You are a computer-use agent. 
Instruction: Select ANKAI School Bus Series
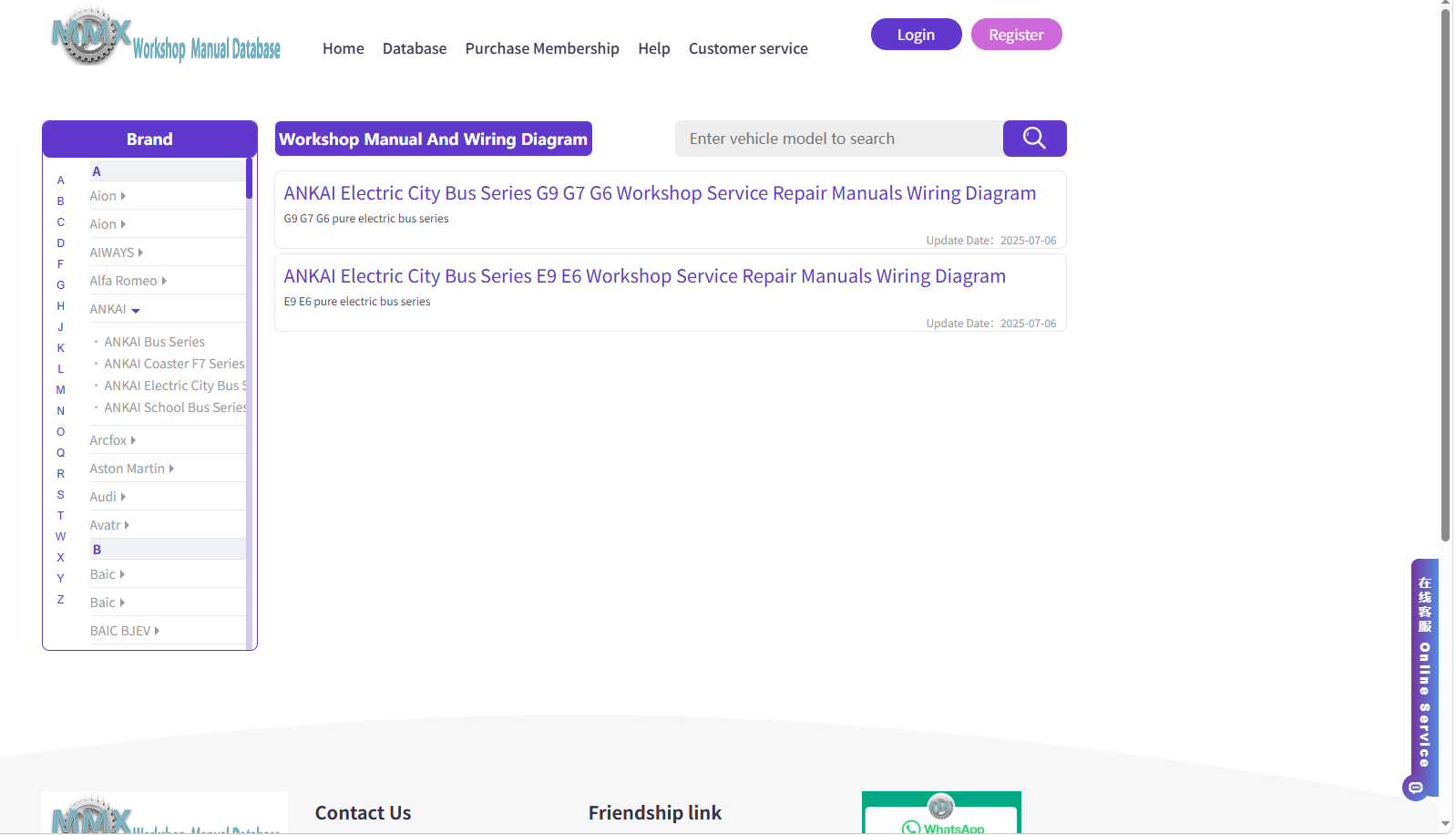click(x=175, y=407)
